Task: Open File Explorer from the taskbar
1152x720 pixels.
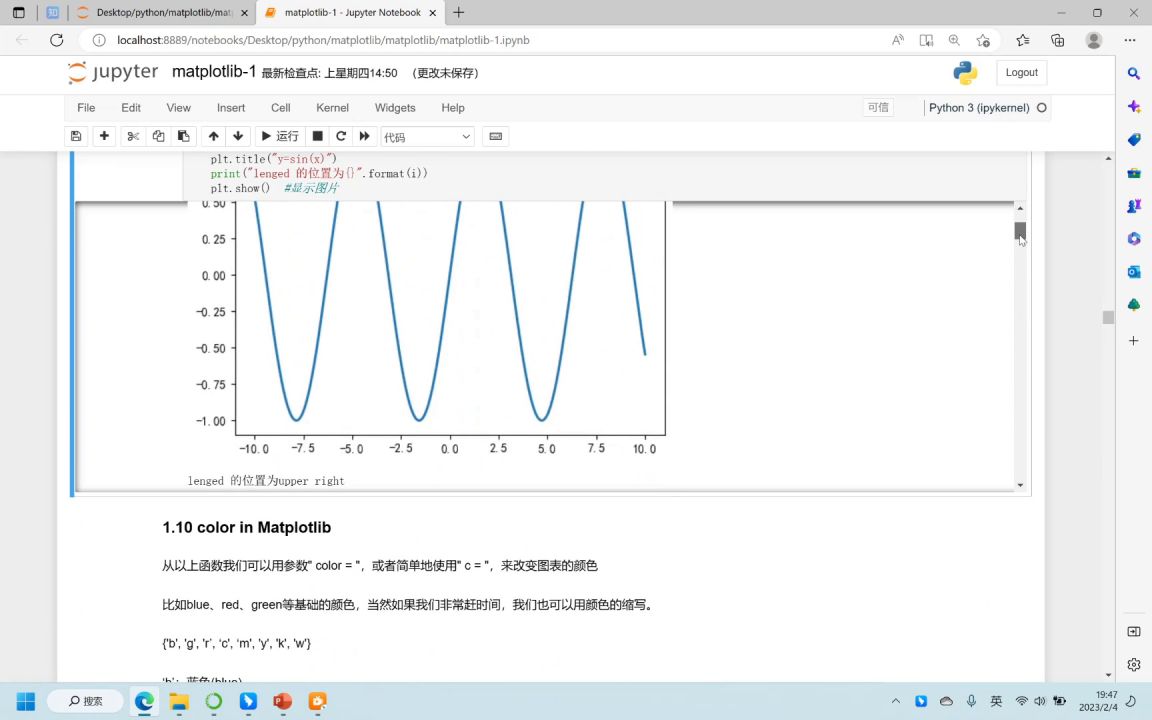Action: [x=178, y=701]
